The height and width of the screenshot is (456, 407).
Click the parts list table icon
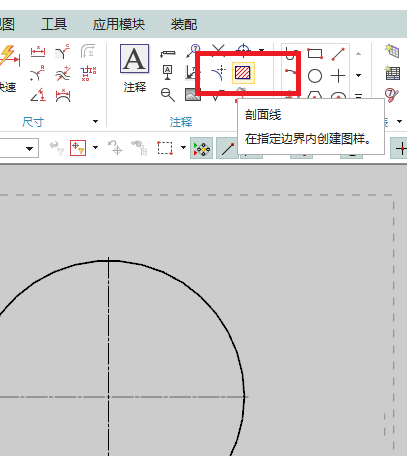(x=392, y=73)
